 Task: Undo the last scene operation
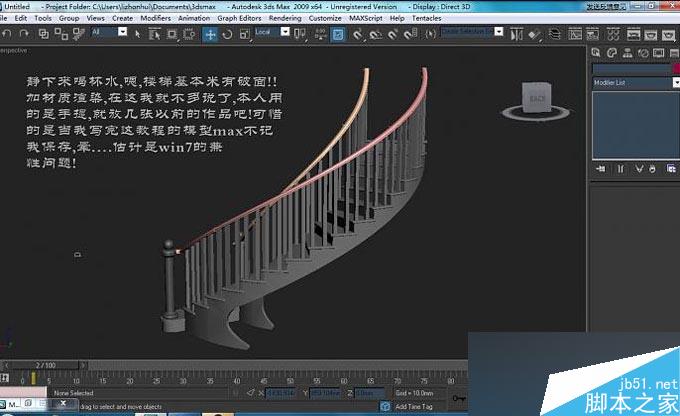(7, 33)
